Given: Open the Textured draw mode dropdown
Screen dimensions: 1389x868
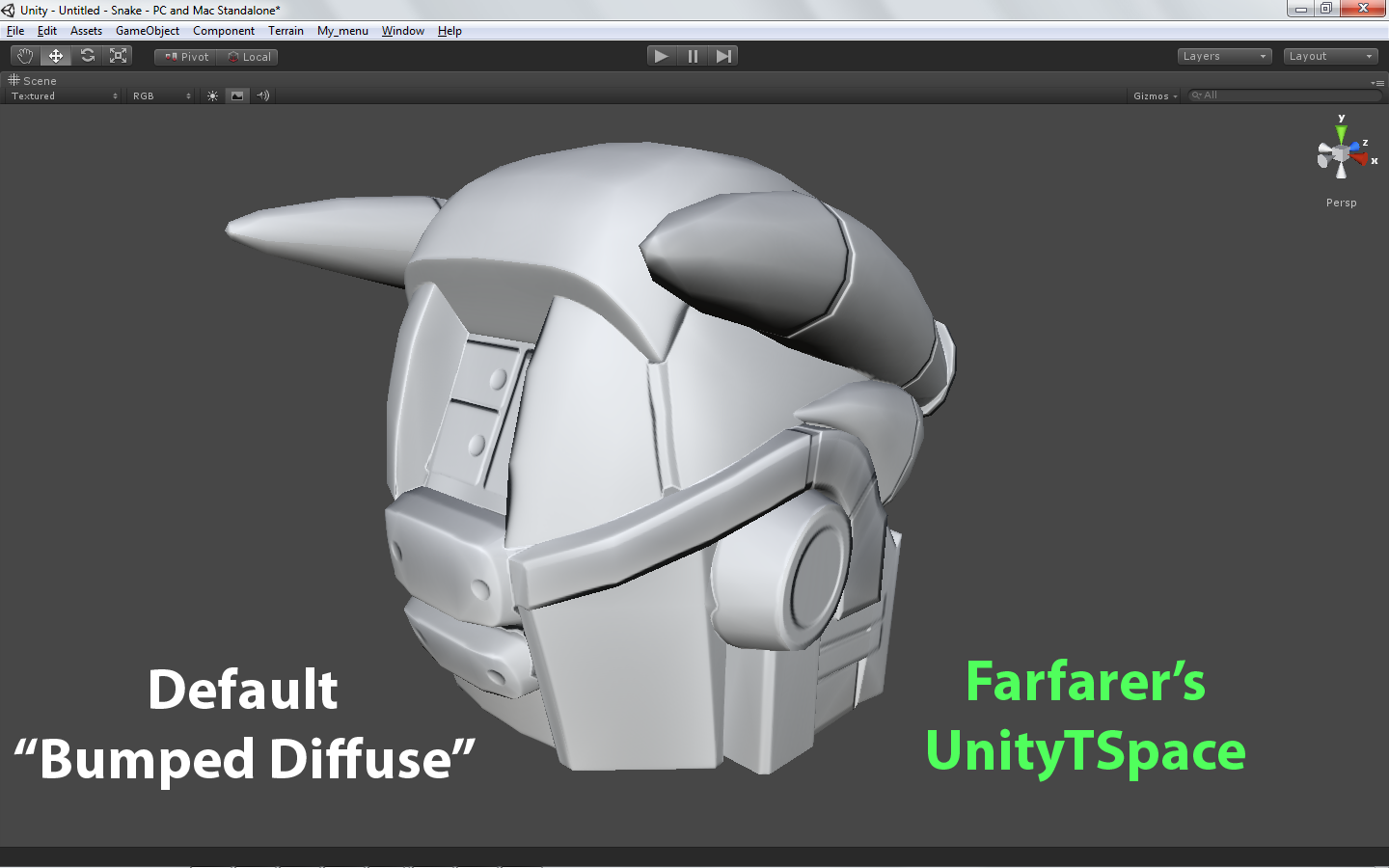Looking at the screenshot, I should click(x=65, y=95).
